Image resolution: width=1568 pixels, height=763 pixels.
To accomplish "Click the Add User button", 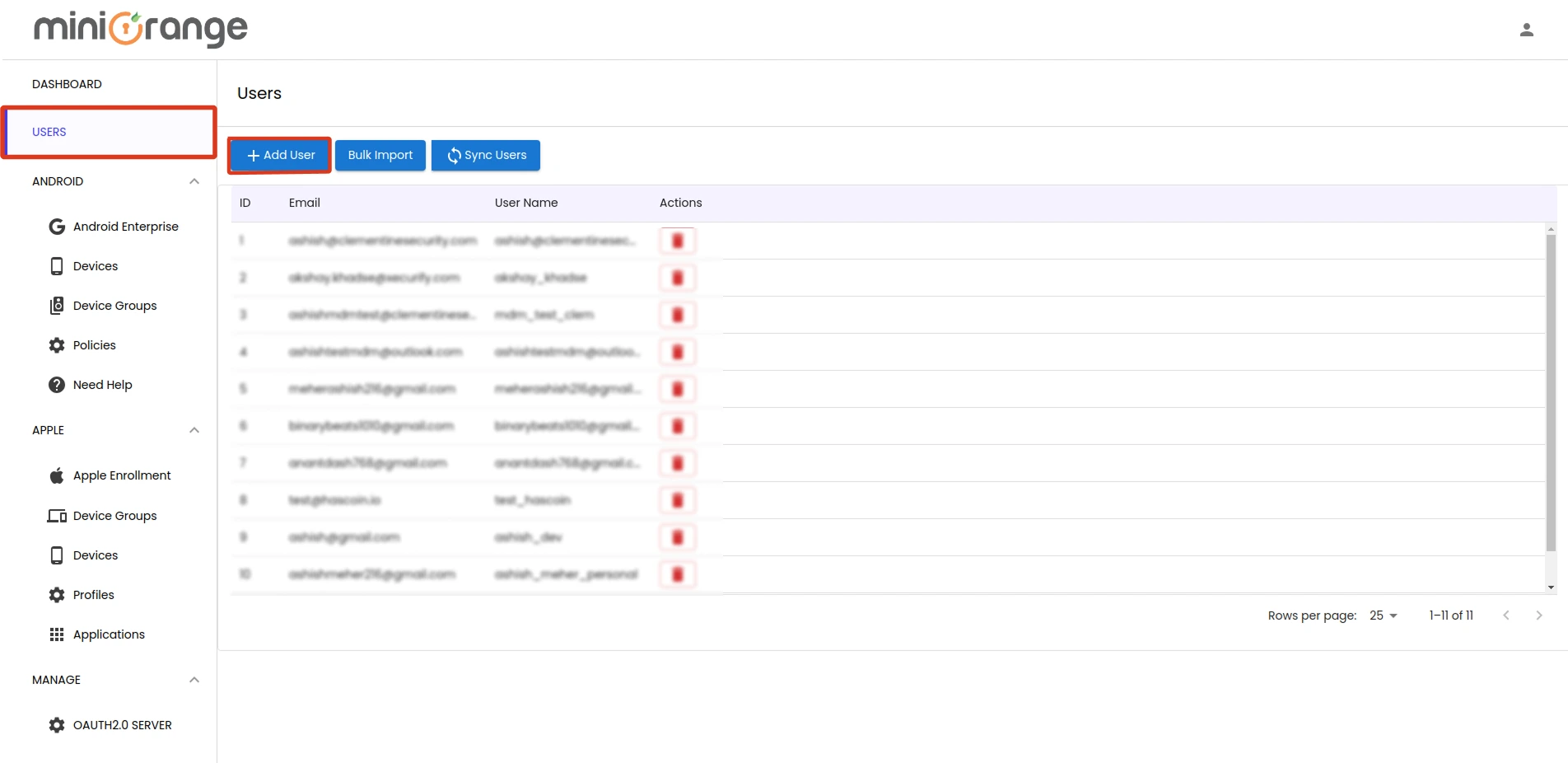I will coord(279,155).
